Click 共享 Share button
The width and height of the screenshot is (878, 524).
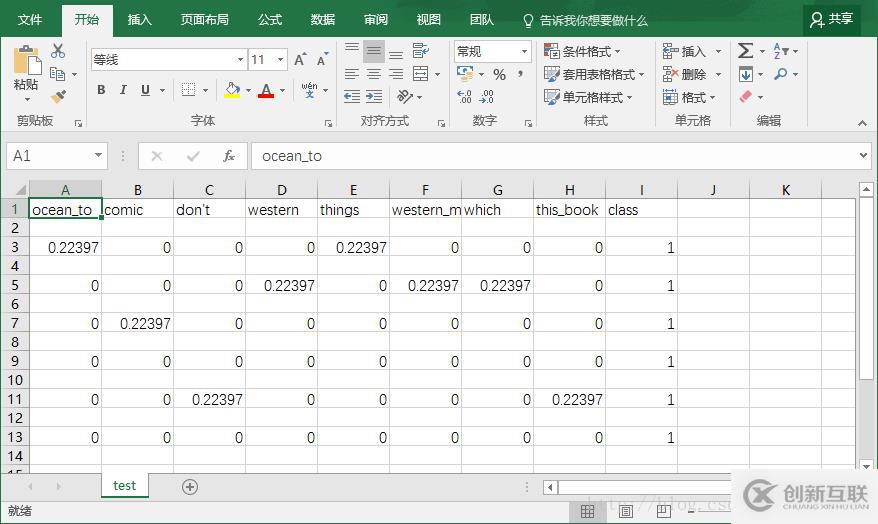click(x=832, y=20)
